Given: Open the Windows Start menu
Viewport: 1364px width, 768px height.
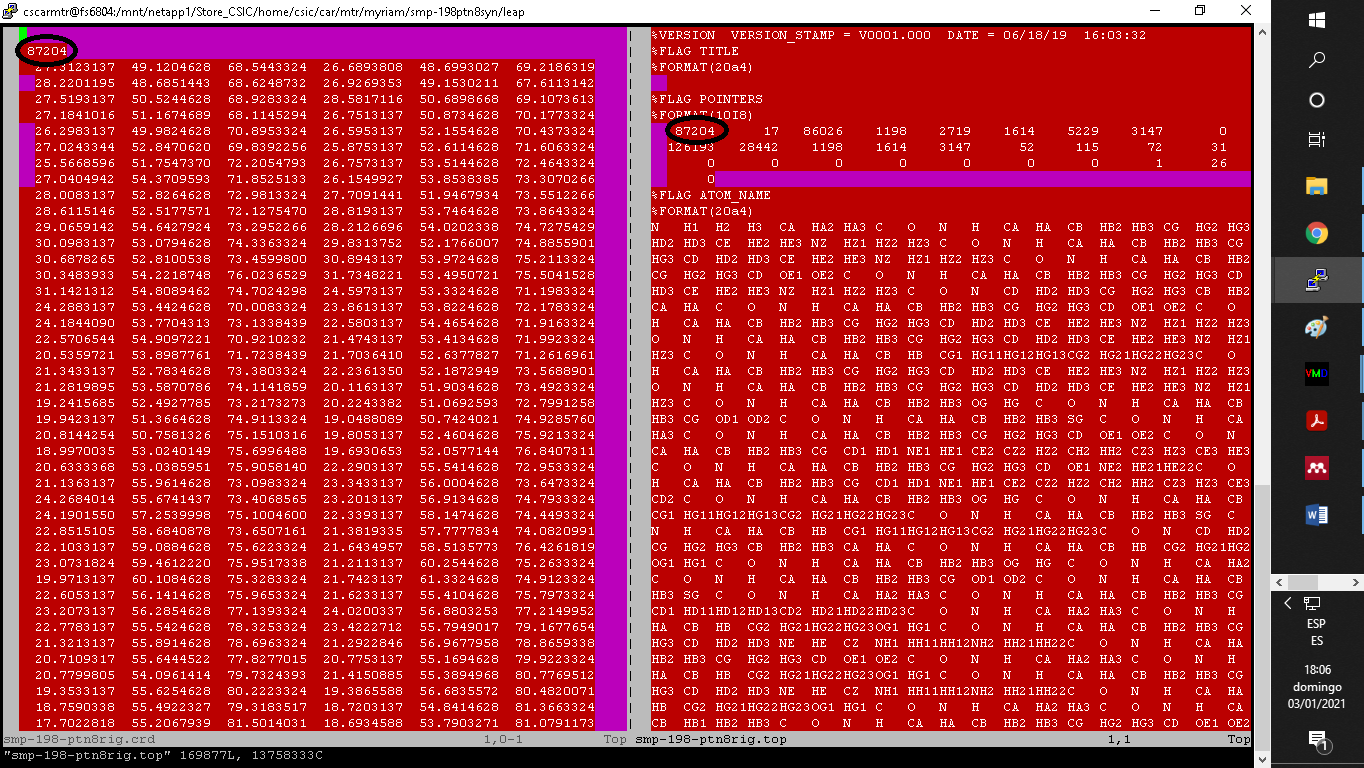Looking at the screenshot, I should click(x=1317, y=20).
